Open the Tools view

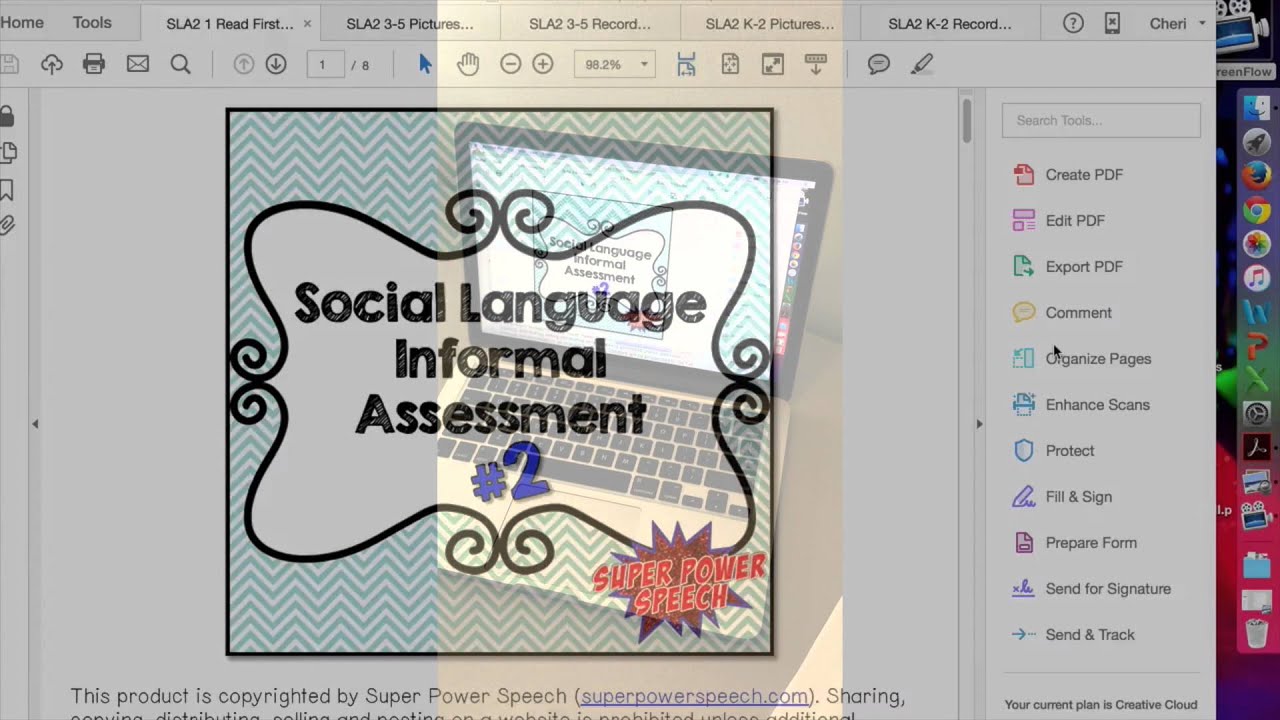pyautogui.click(x=92, y=22)
